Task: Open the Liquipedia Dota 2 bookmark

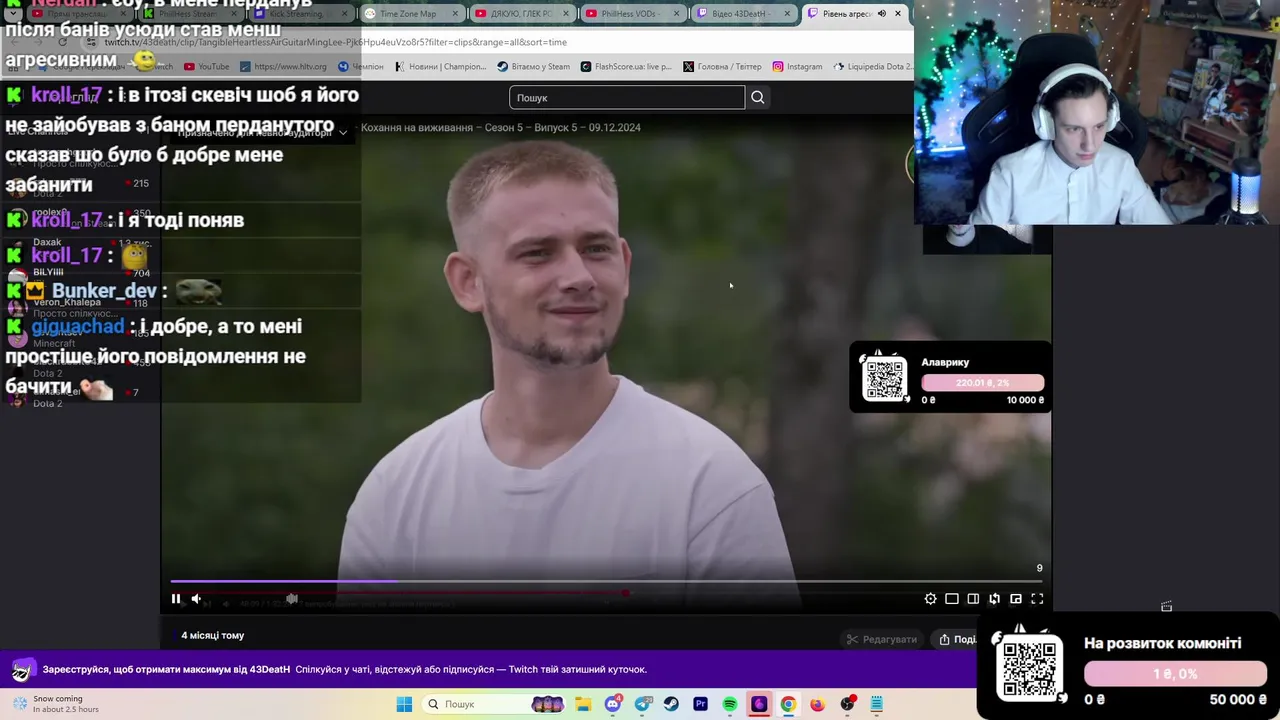Action: (x=872, y=66)
